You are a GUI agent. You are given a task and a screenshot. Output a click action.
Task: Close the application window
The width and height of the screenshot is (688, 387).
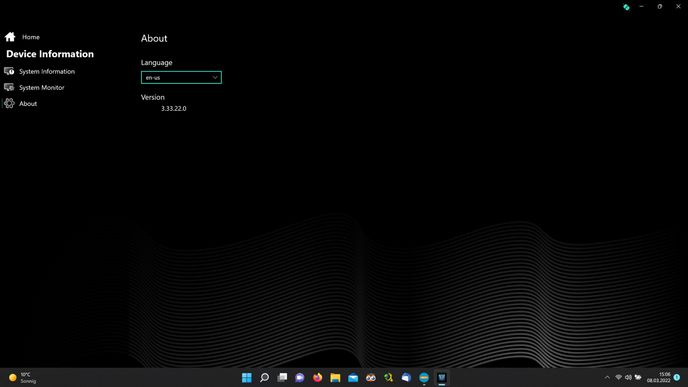(678, 7)
